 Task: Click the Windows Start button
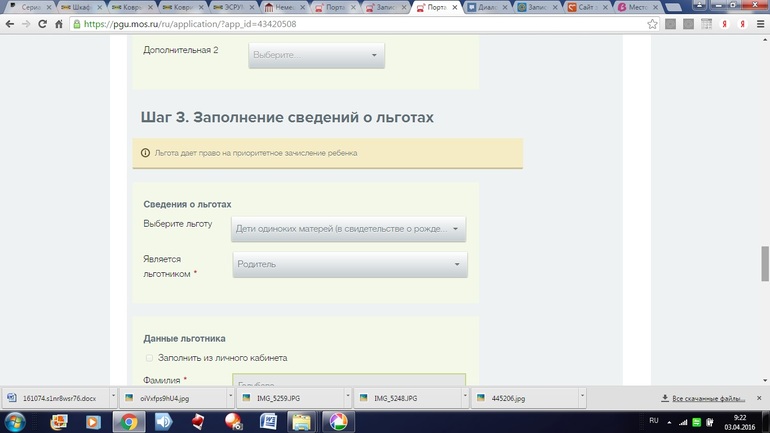click(x=18, y=421)
